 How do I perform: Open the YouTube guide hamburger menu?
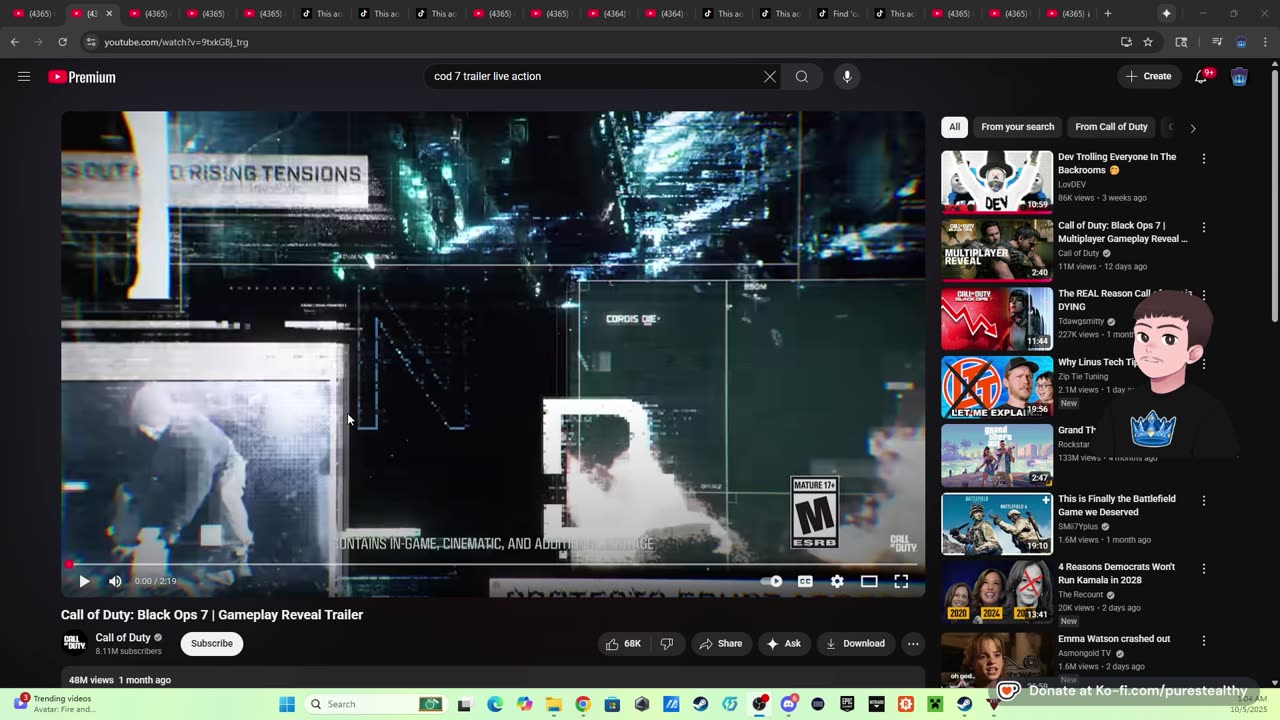click(24, 77)
